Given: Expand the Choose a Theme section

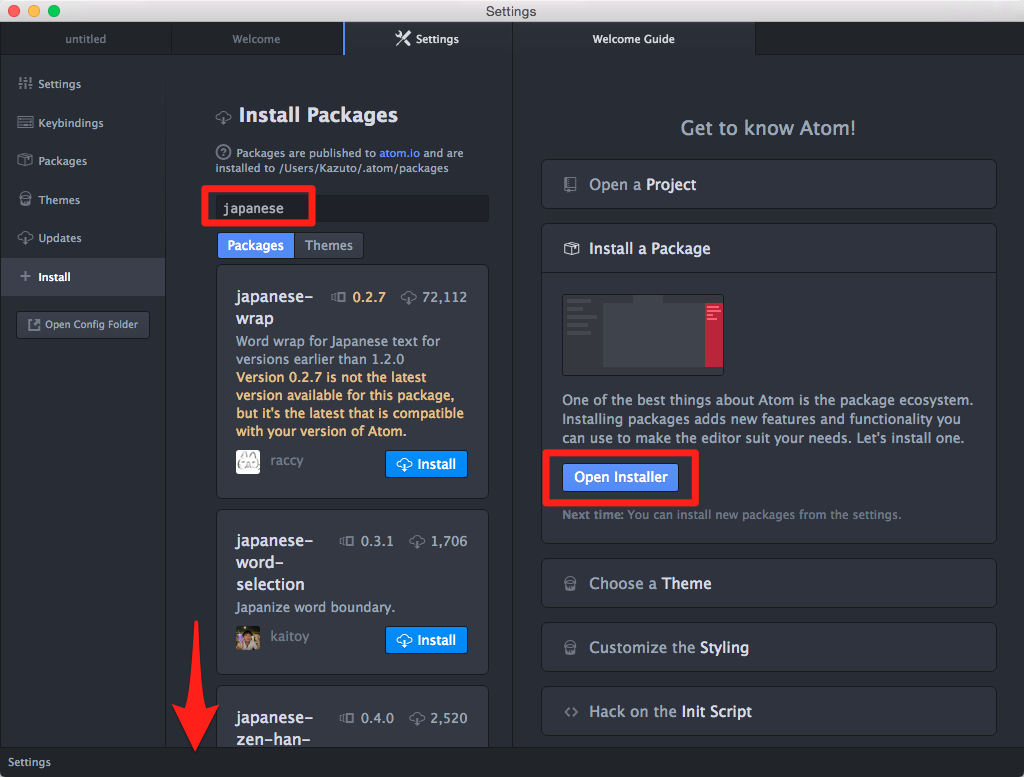Looking at the screenshot, I should 769,583.
